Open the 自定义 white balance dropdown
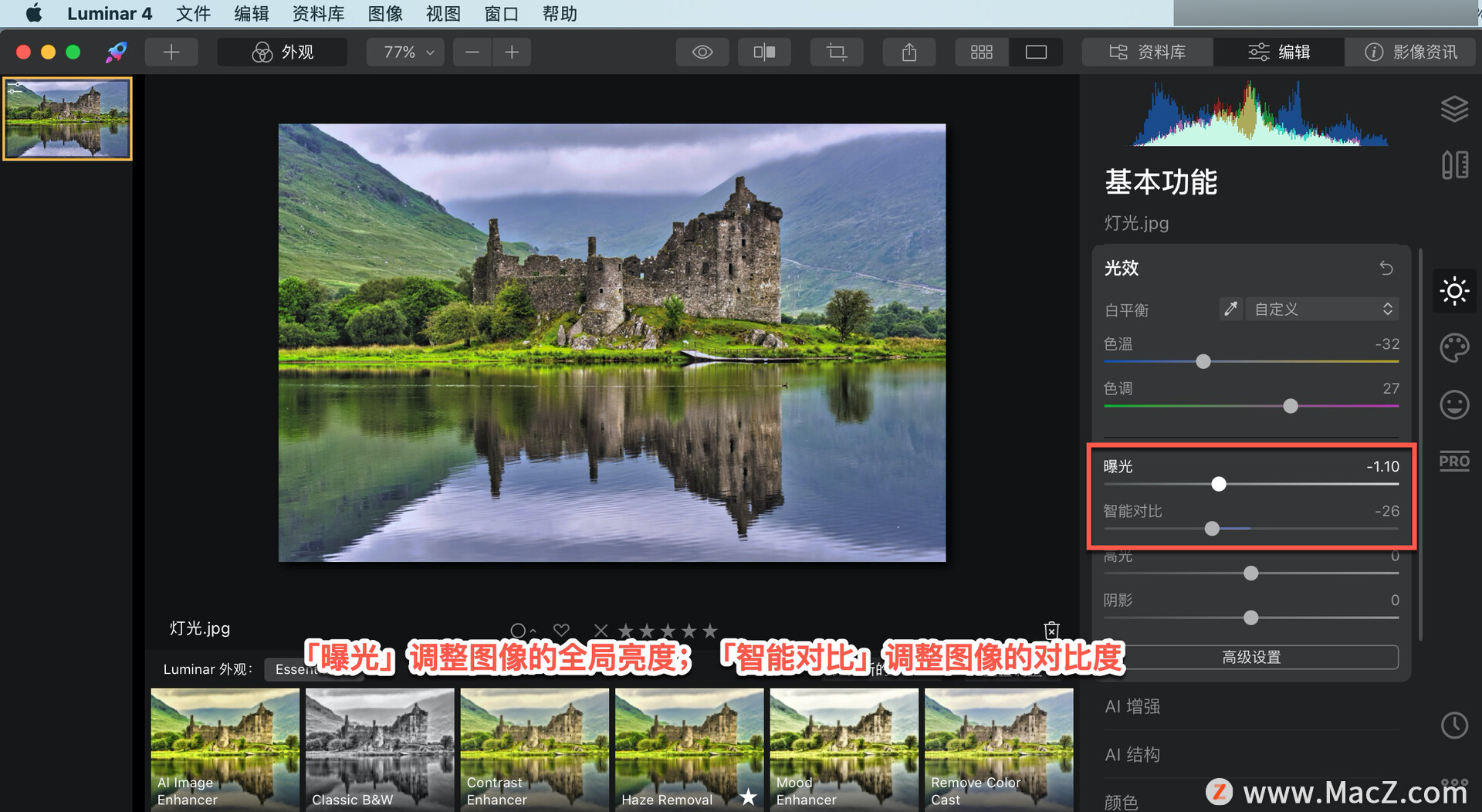The image size is (1482, 812). point(1321,309)
